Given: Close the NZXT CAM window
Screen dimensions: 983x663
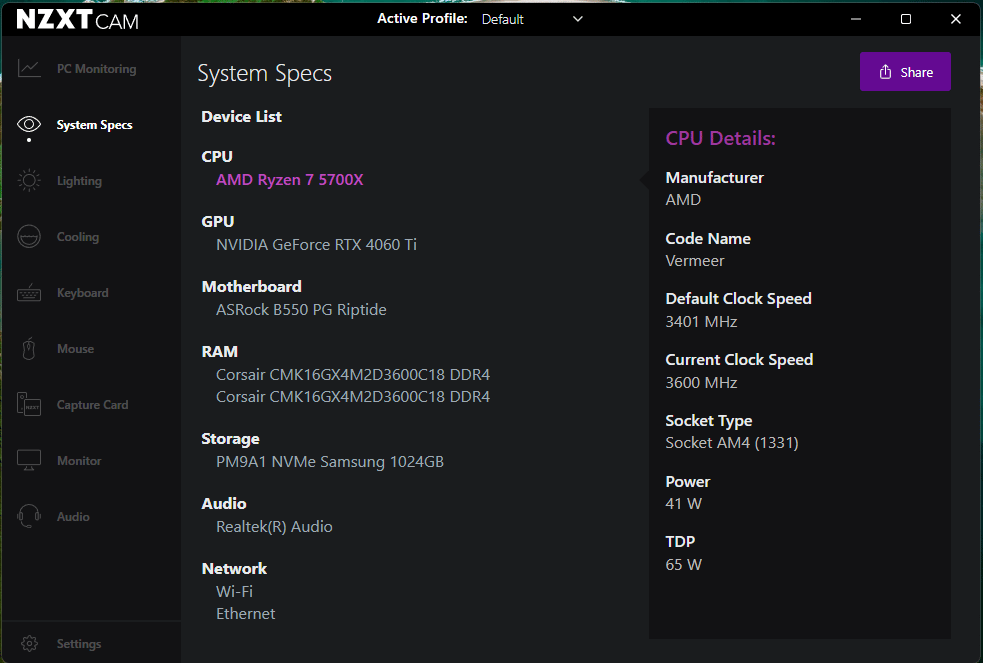Looking at the screenshot, I should pyautogui.click(x=955, y=19).
